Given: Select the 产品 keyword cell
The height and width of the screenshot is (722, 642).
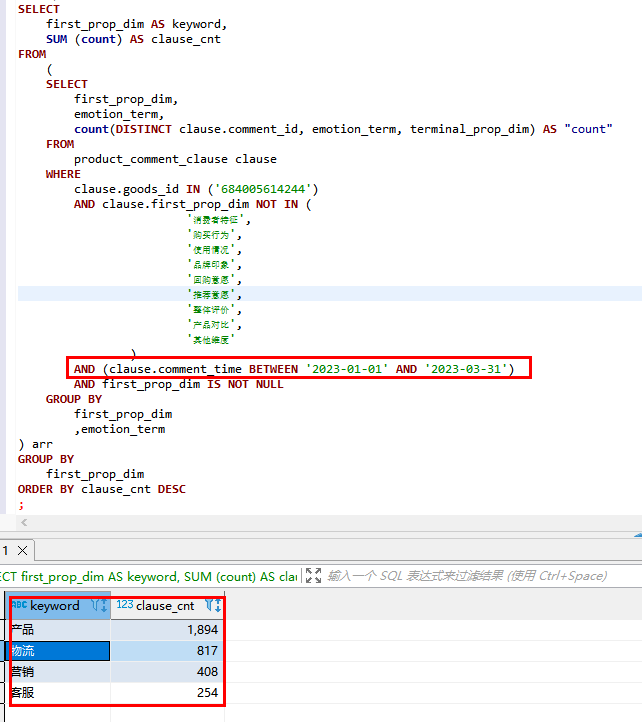Looking at the screenshot, I should click(60, 629).
